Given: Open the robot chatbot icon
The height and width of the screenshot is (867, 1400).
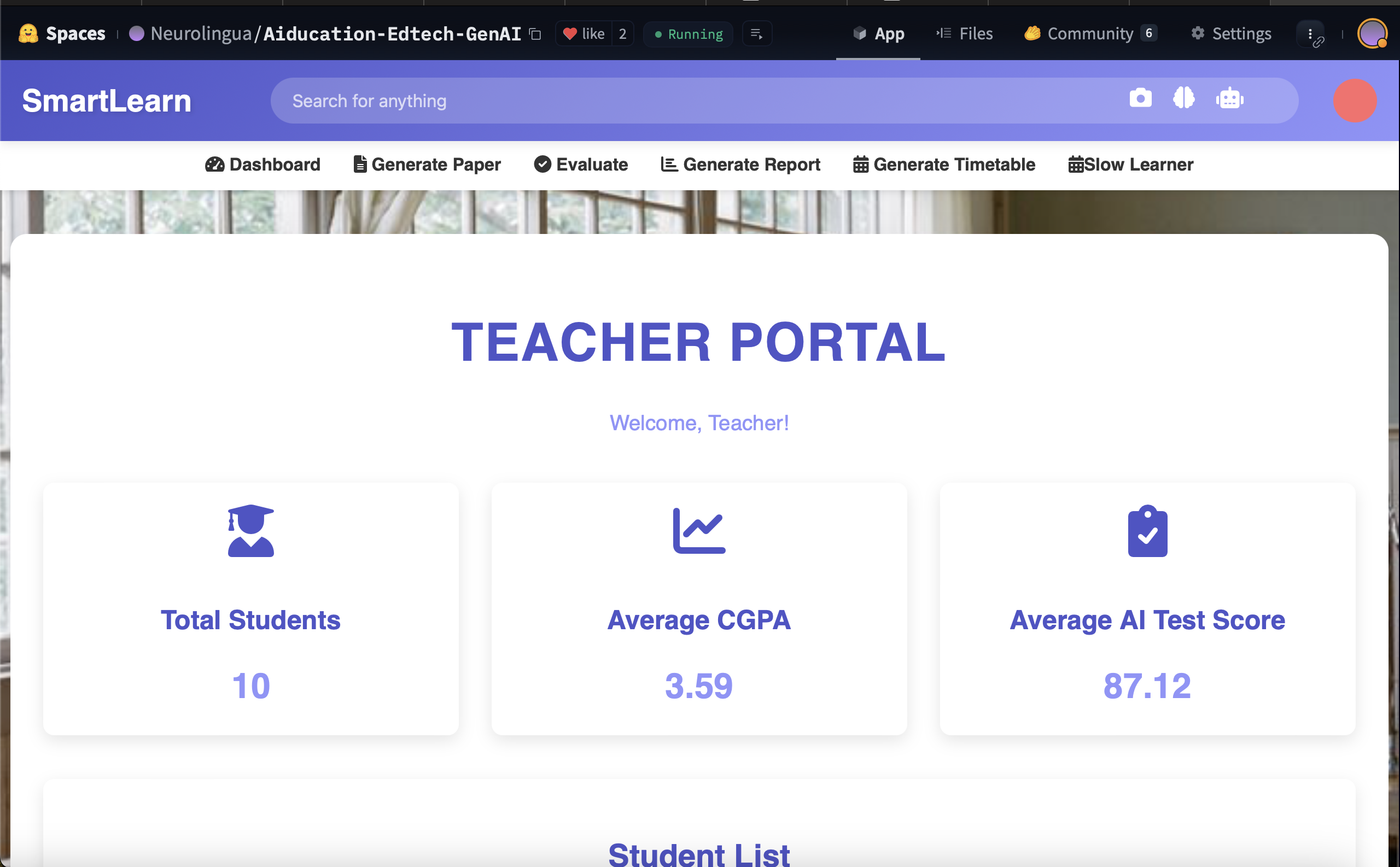Looking at the screenshot, I should tap(1229, 98).
